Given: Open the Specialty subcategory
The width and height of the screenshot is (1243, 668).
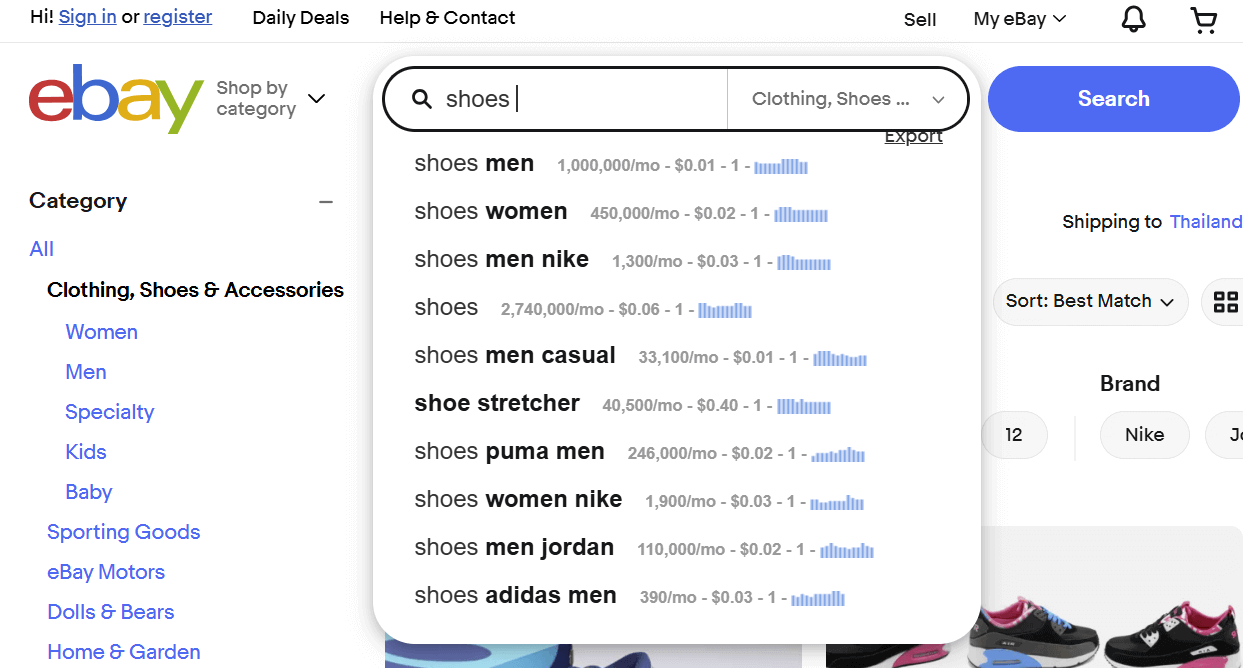Looking at the screenshot, I should click(110, 412).
